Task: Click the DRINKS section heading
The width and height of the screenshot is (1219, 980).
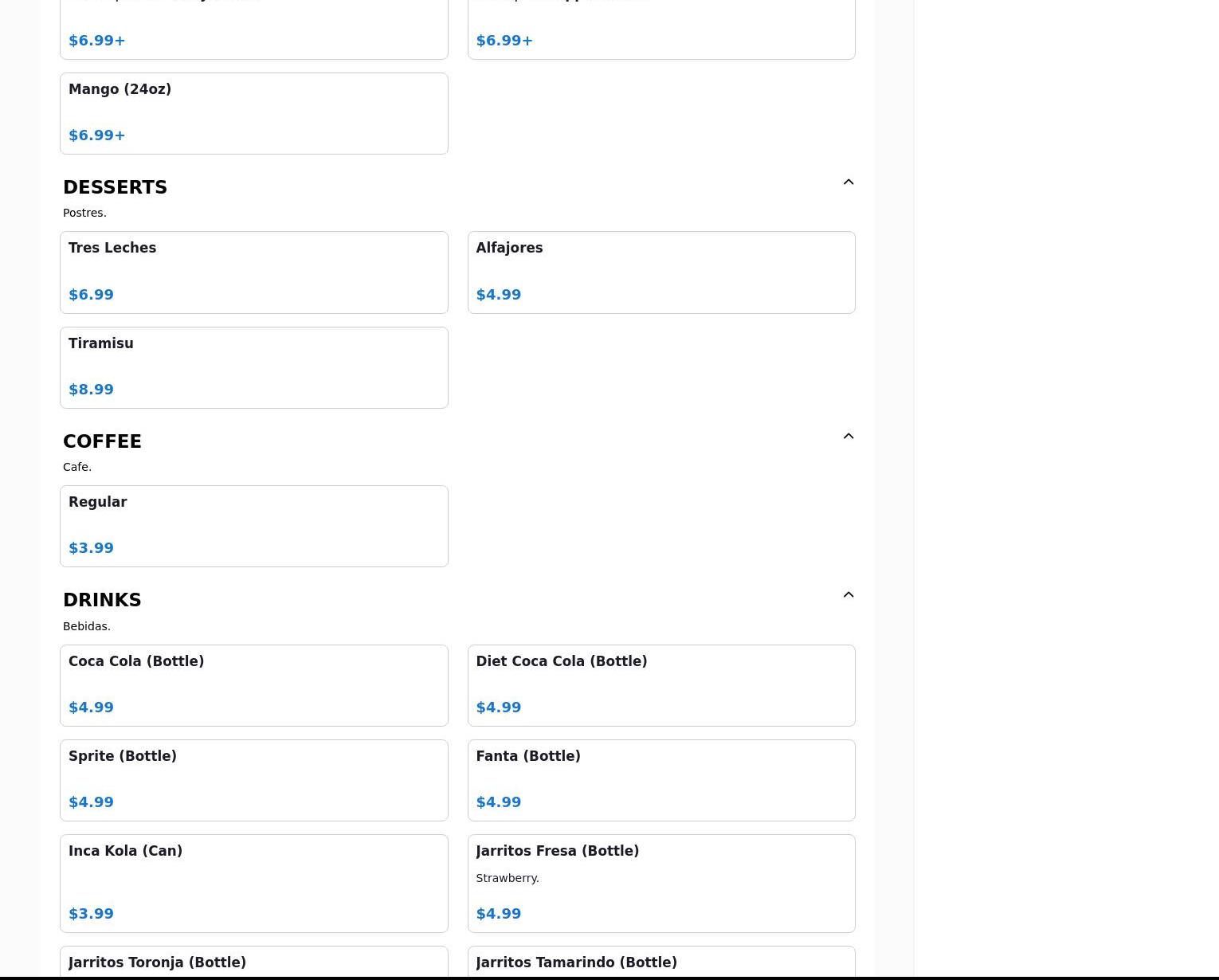Action: 102,600
